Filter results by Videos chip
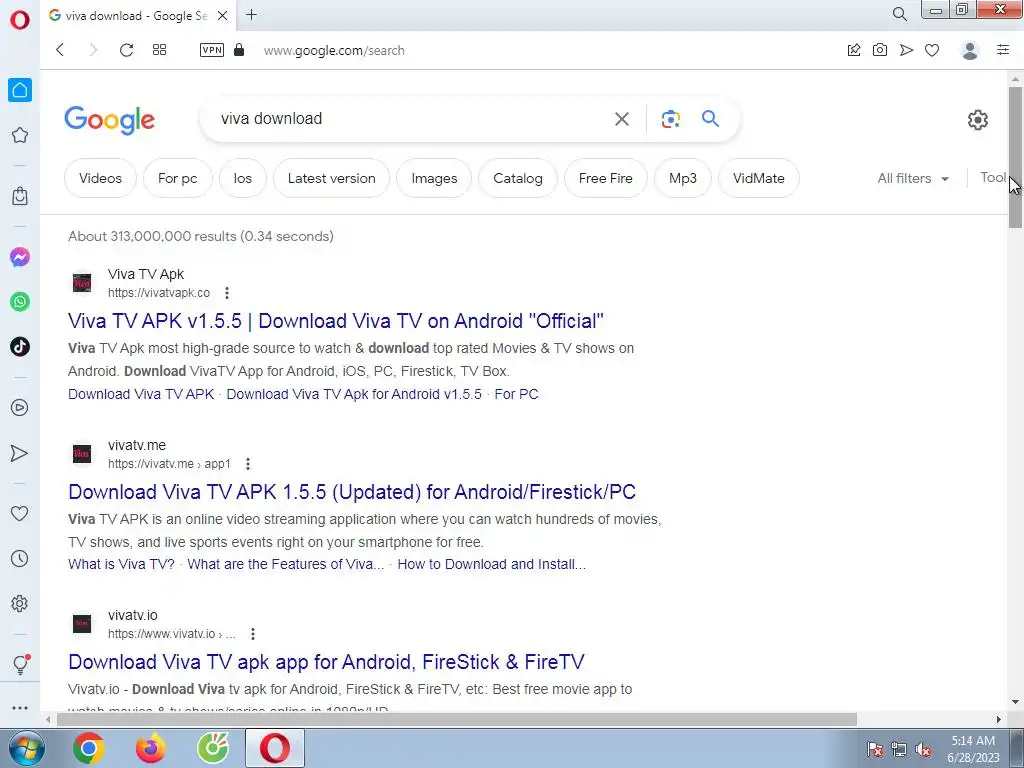The height and width of the screenshot is (768, 1024). click(x=101, y=178)
